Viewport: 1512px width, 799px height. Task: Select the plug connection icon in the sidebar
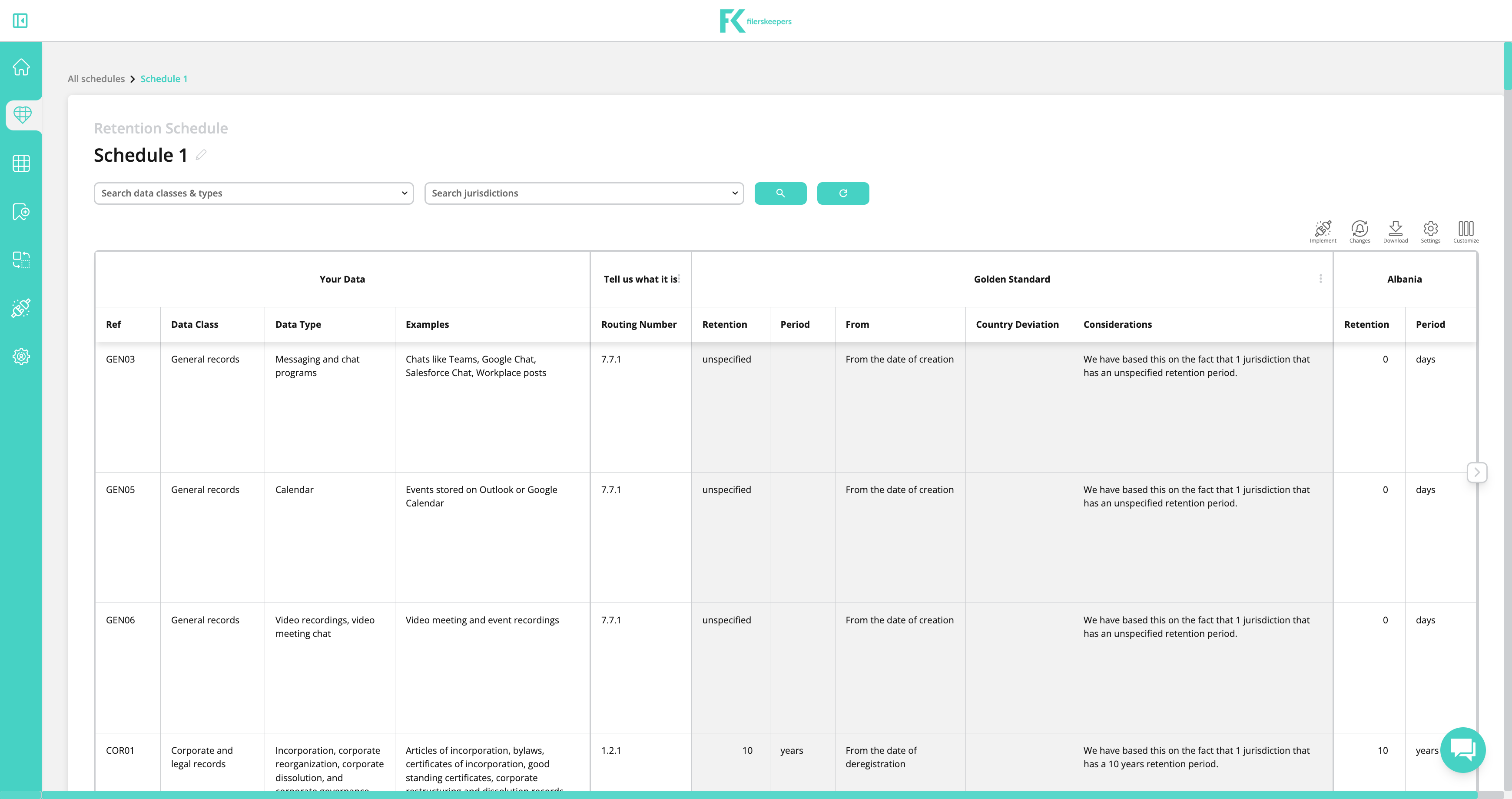click(21, 308)
